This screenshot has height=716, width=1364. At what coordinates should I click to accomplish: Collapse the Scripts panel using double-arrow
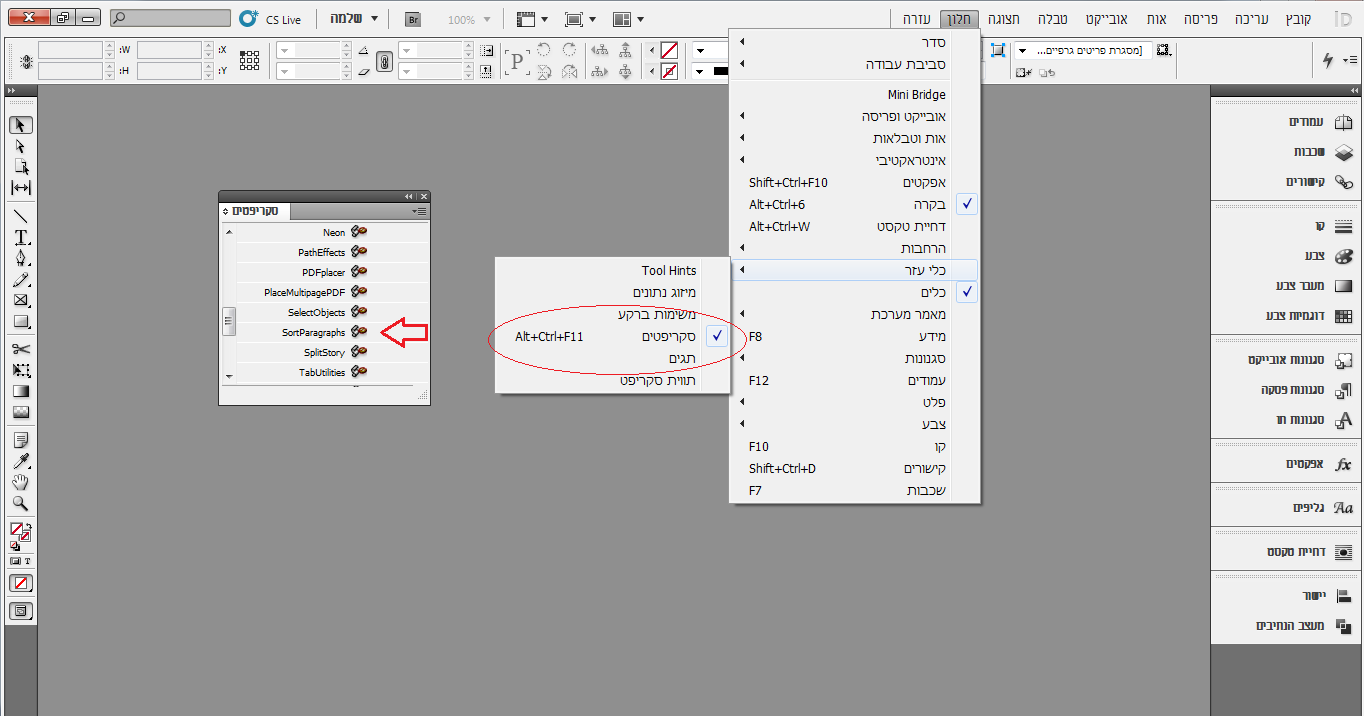pos(408,196)
